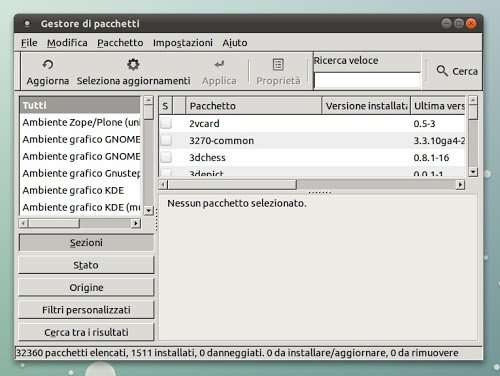Click package list scroll left arrow

[163, 184]
